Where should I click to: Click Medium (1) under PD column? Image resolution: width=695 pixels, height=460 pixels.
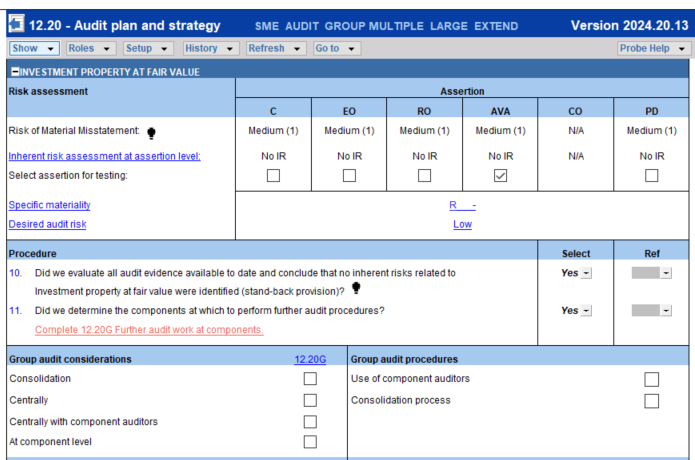(652, 131)
